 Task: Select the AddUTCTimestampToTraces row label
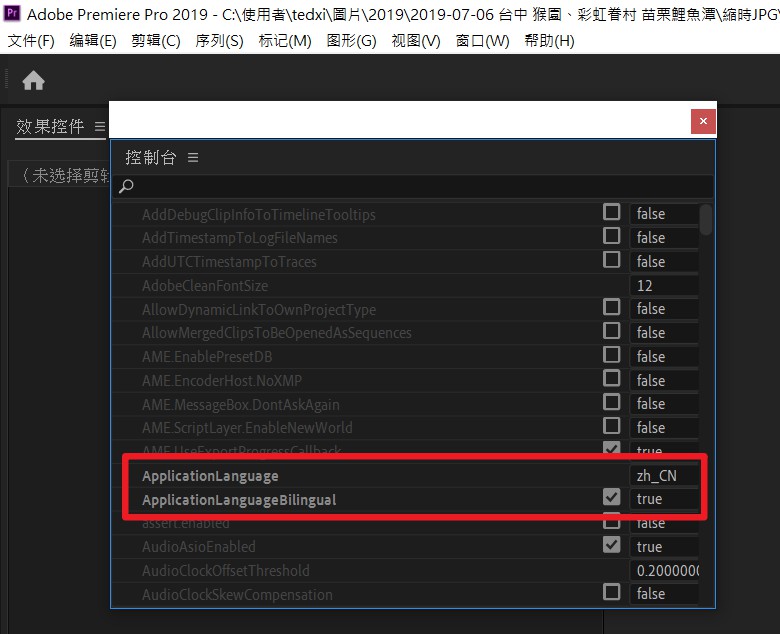click(229, 262)
